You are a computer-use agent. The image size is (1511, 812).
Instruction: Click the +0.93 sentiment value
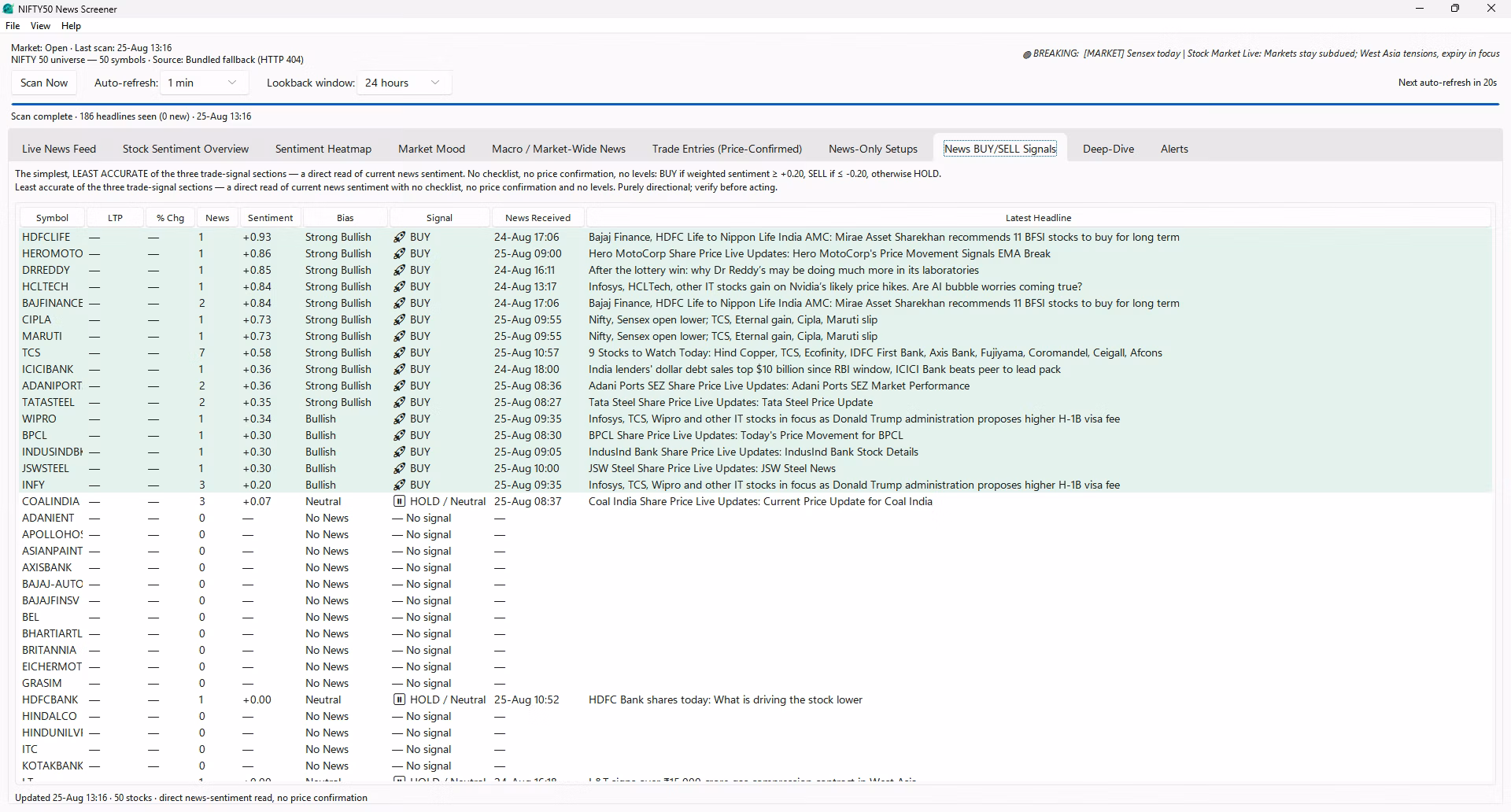(x=257, y=237)
